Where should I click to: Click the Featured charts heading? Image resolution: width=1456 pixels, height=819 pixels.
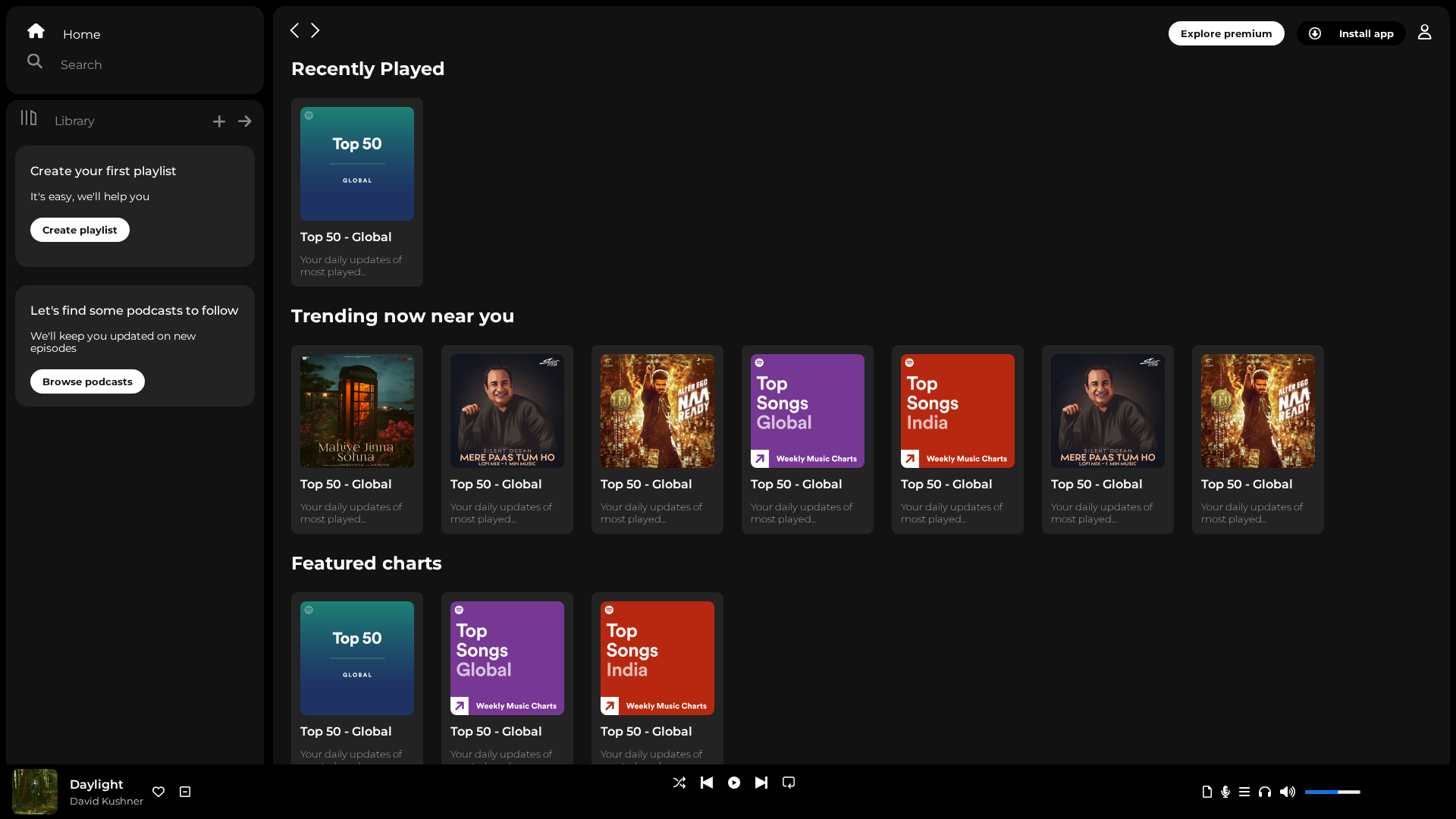coord(366,563)
